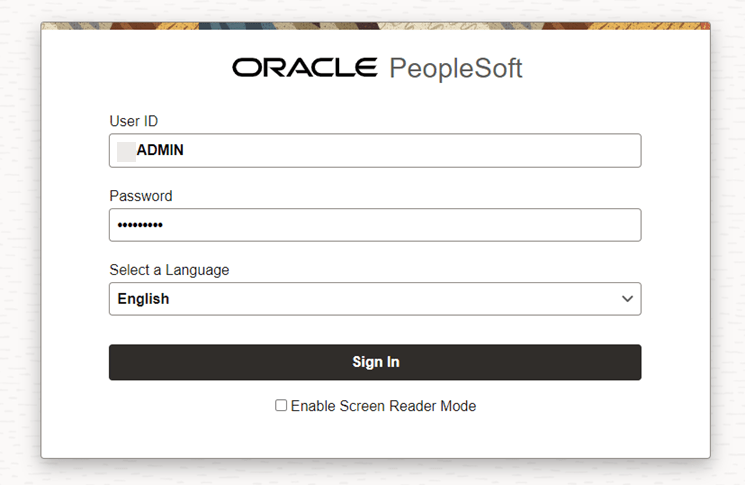
Task: Click the Password label
Action: click(x=140, y=196)
